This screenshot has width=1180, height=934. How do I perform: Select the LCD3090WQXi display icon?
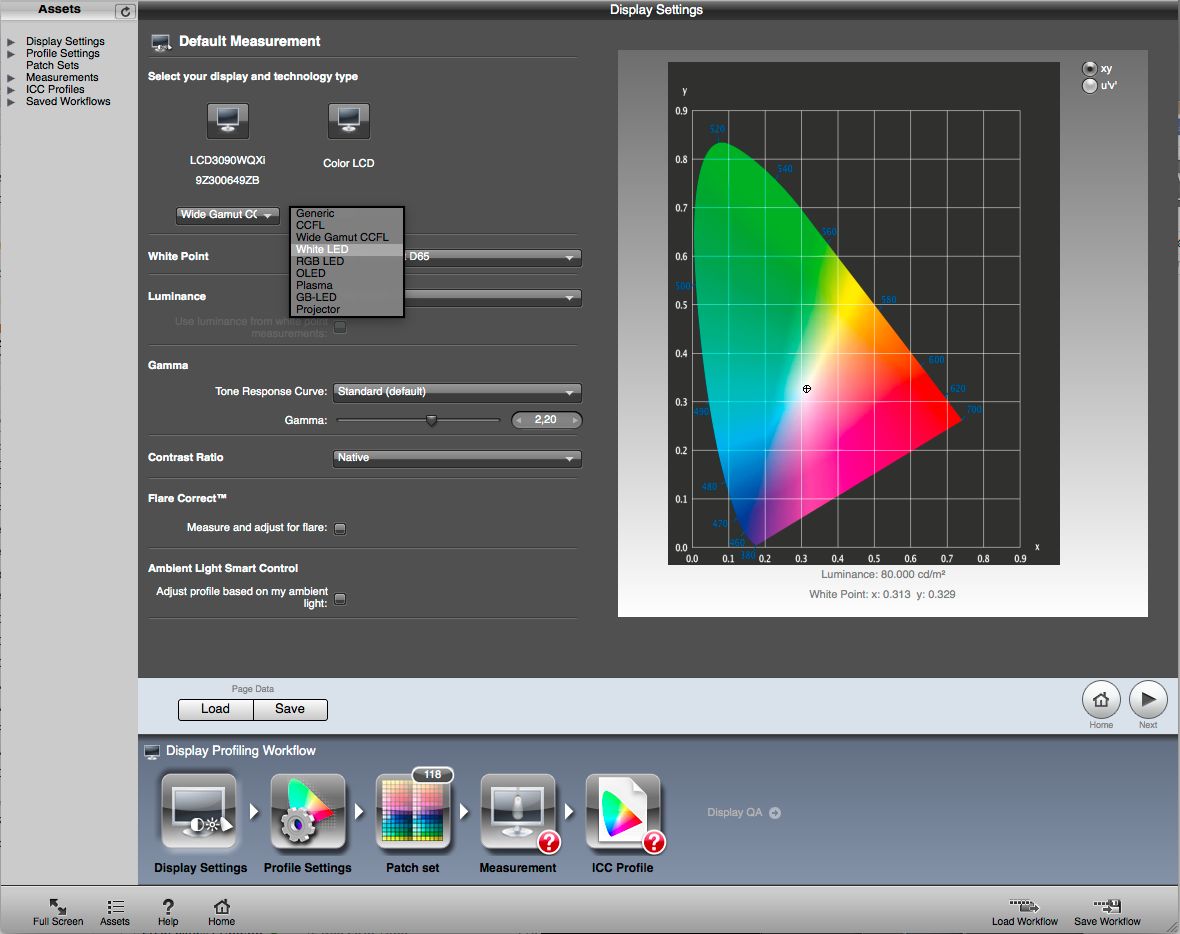click(227, 120)
